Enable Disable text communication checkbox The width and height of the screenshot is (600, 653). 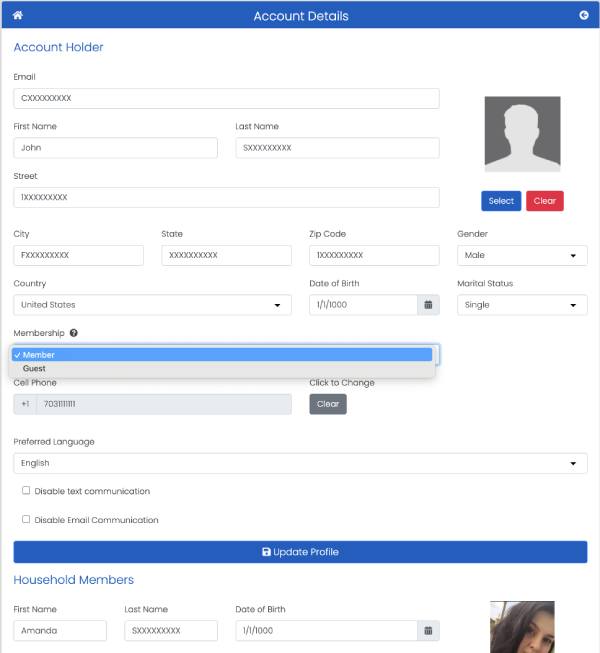(26, 490)
